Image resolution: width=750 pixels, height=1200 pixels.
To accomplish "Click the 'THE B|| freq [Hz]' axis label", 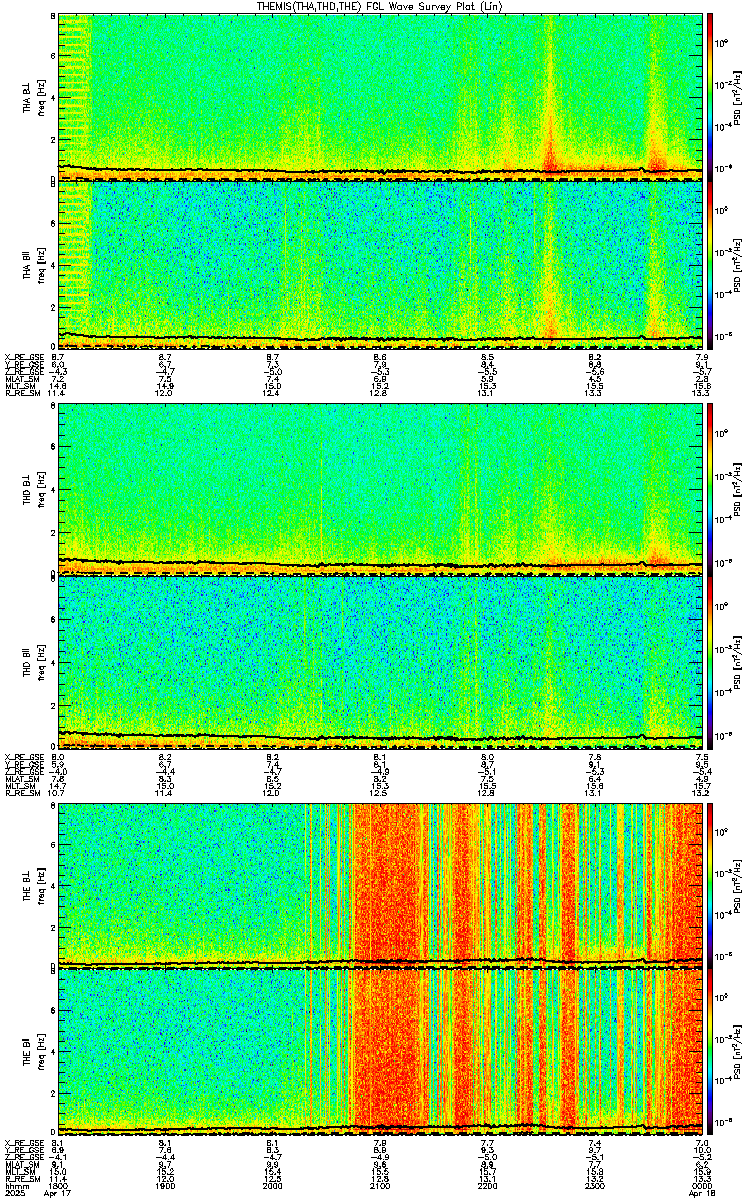I will click(33, 1052).
